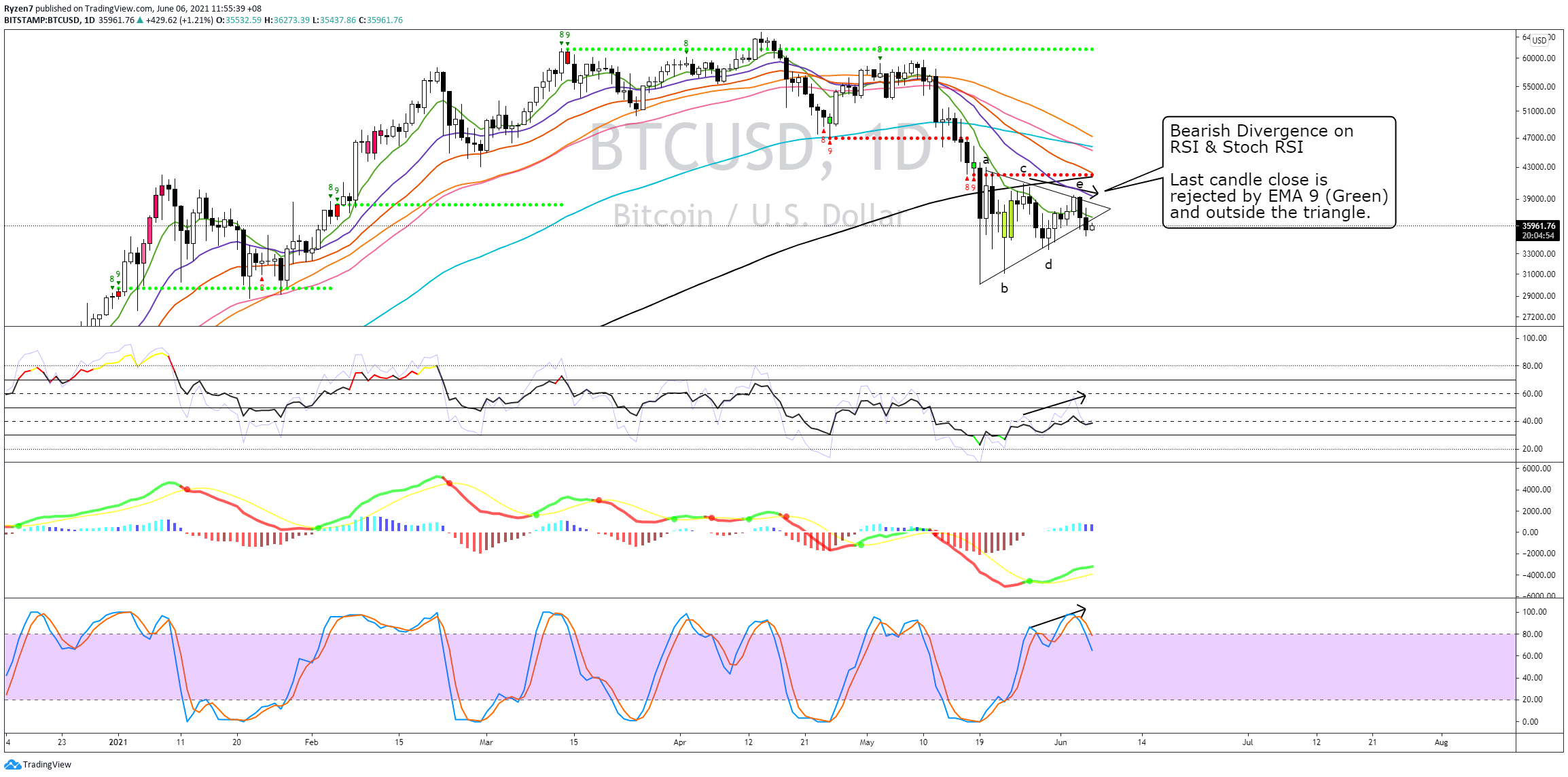Select wave label 'e' near the triangle apex
Screen dimensions: 1568x777
[1080, 184]
